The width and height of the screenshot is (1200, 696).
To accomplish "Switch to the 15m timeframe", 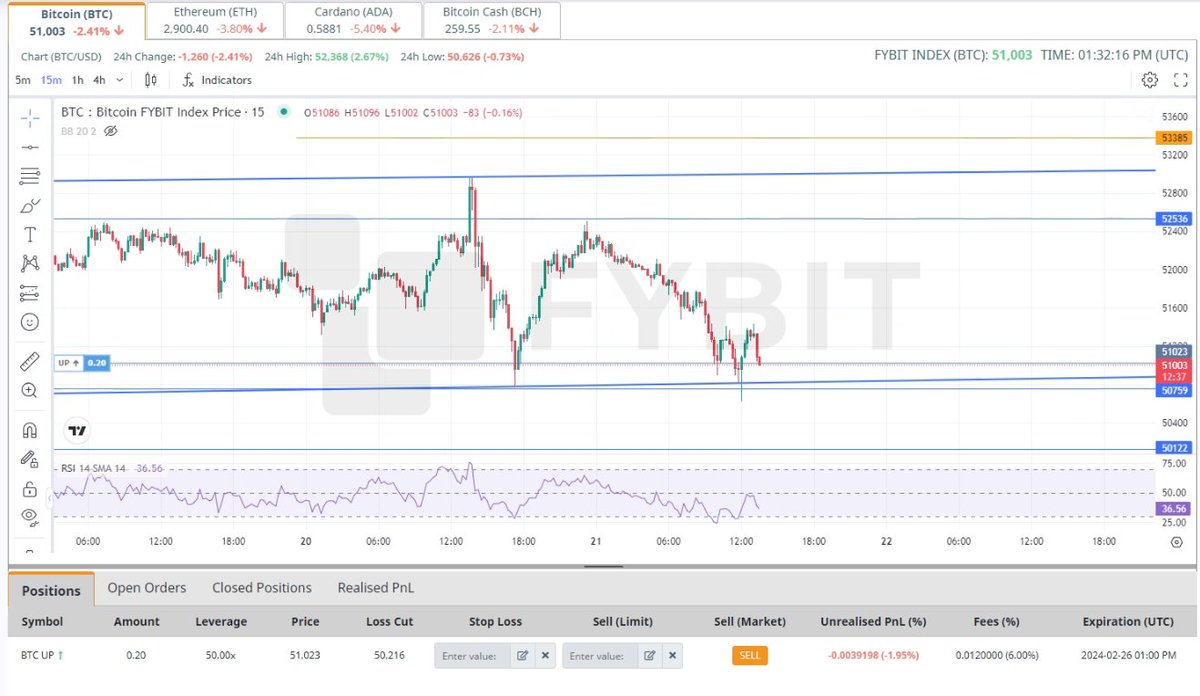I will [x=50, y=80].
